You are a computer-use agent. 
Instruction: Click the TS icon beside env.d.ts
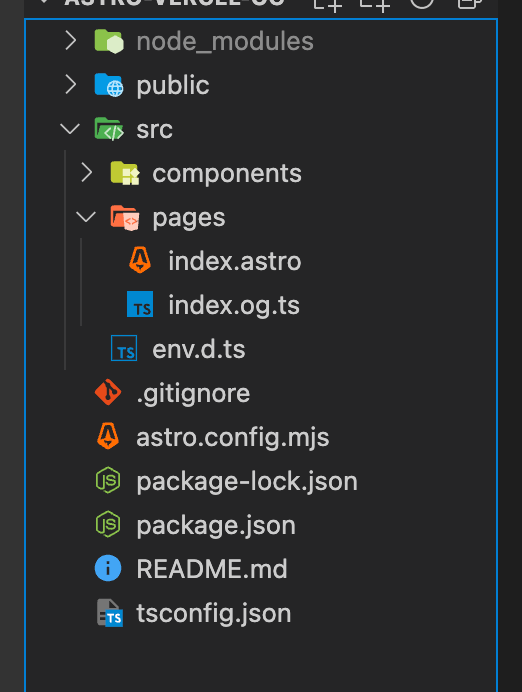click(124, 348)
